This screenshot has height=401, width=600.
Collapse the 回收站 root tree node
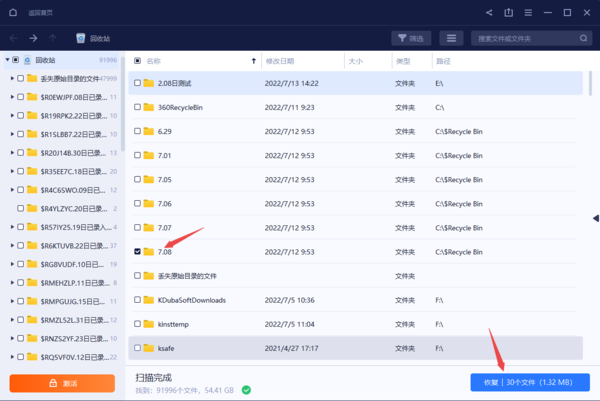[6, 60]
